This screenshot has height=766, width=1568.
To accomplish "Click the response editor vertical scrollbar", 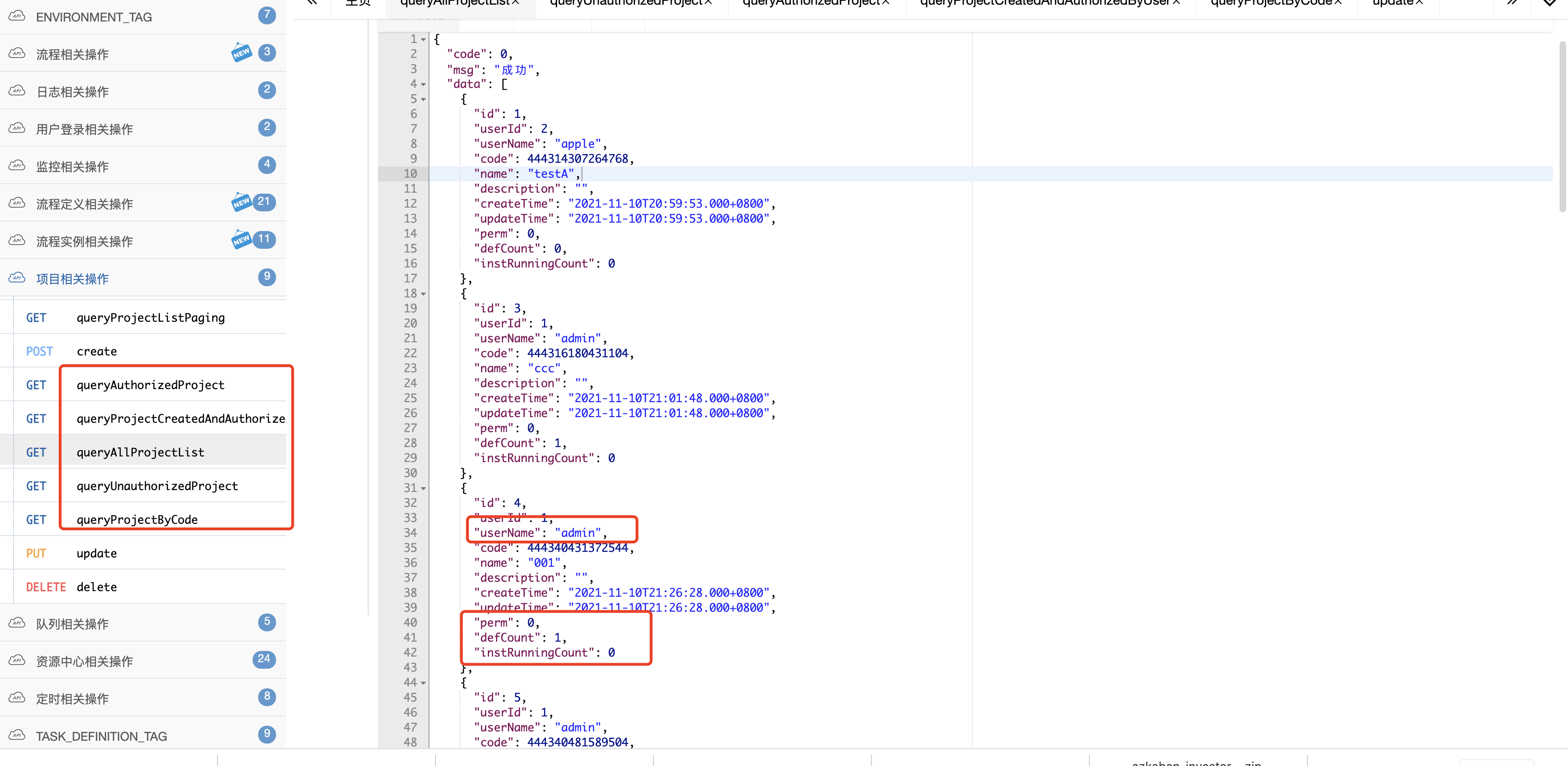I will pyautogui.click(x=1562, y=128).
